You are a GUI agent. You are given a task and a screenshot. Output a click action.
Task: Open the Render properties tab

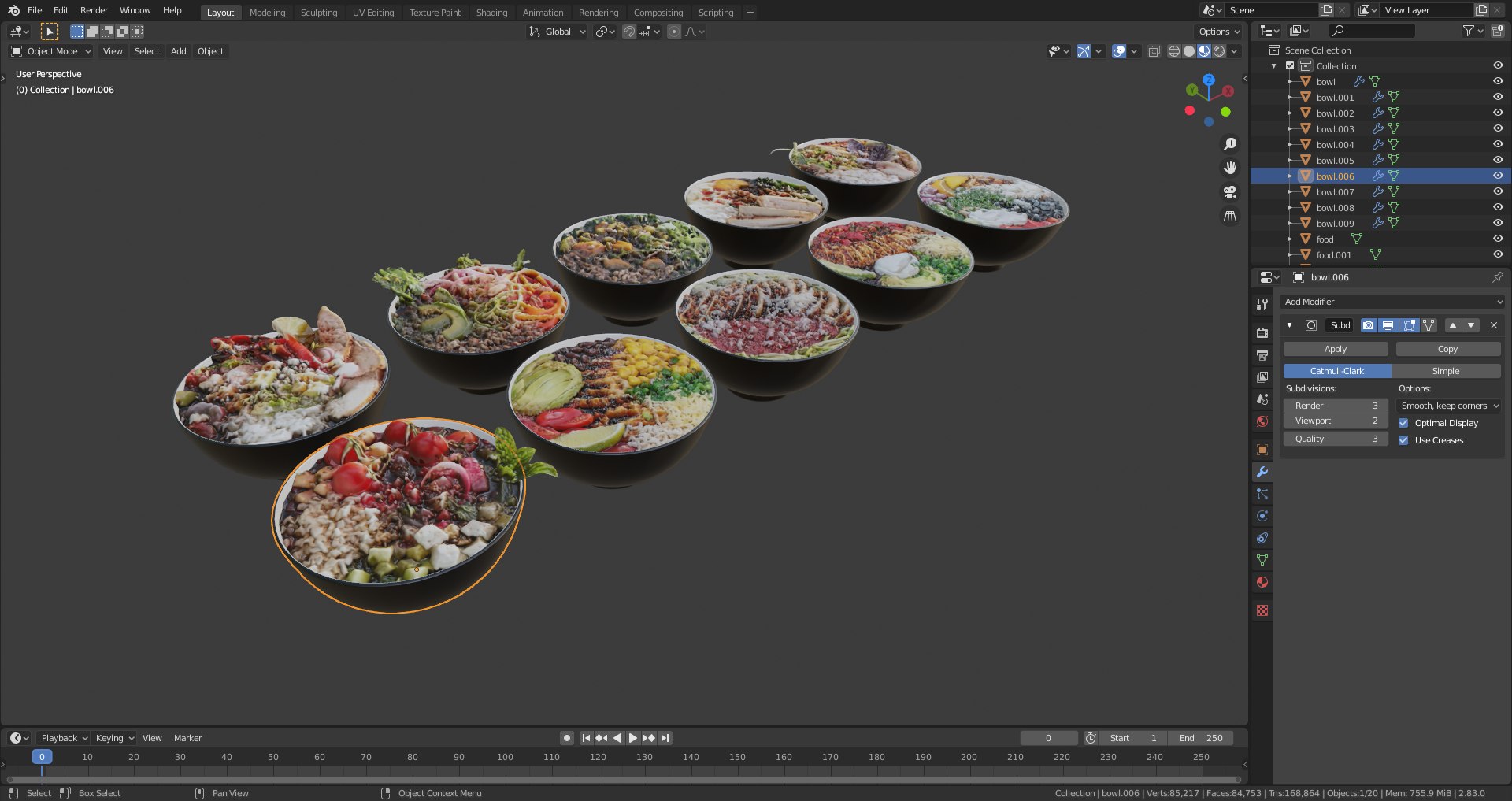1262,333
